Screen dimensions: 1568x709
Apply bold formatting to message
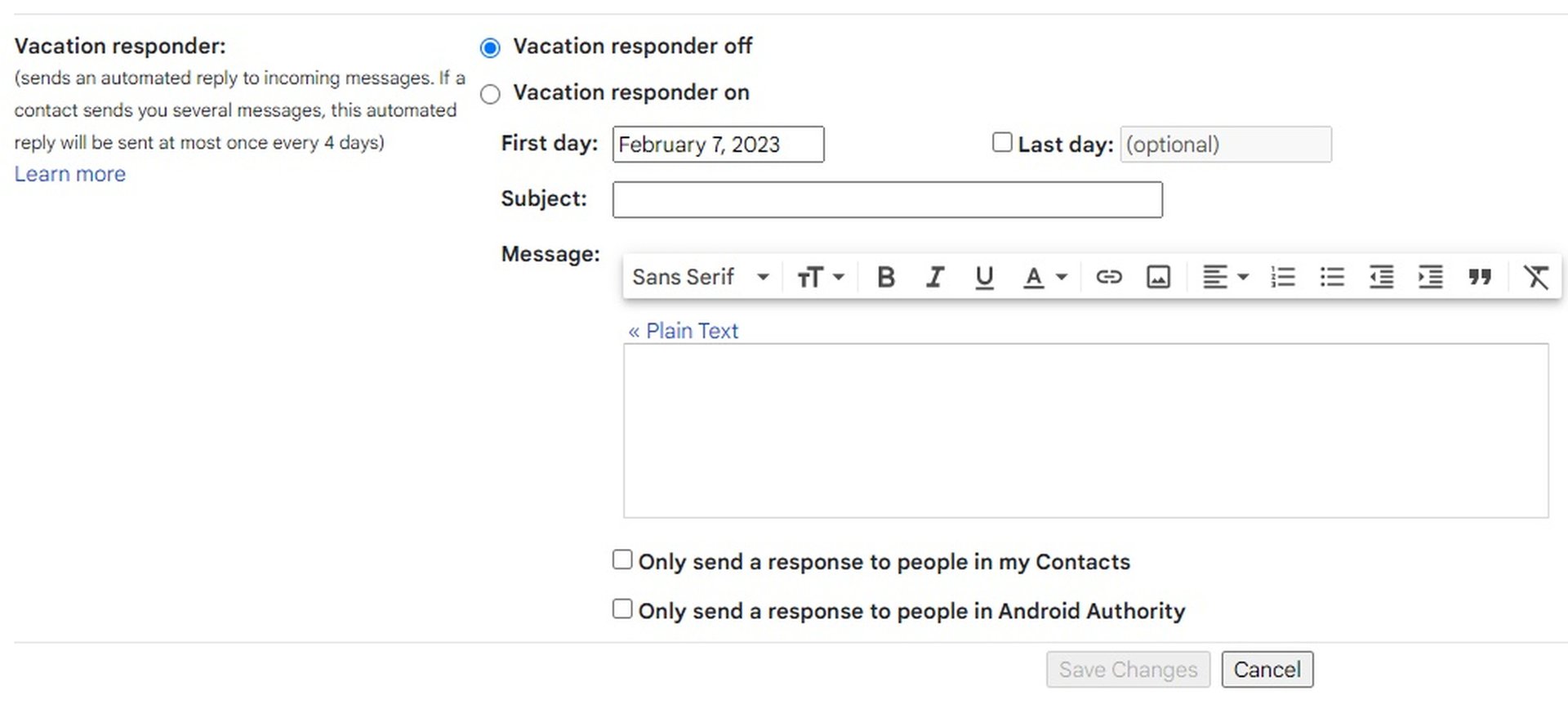[x=885, y=278]
